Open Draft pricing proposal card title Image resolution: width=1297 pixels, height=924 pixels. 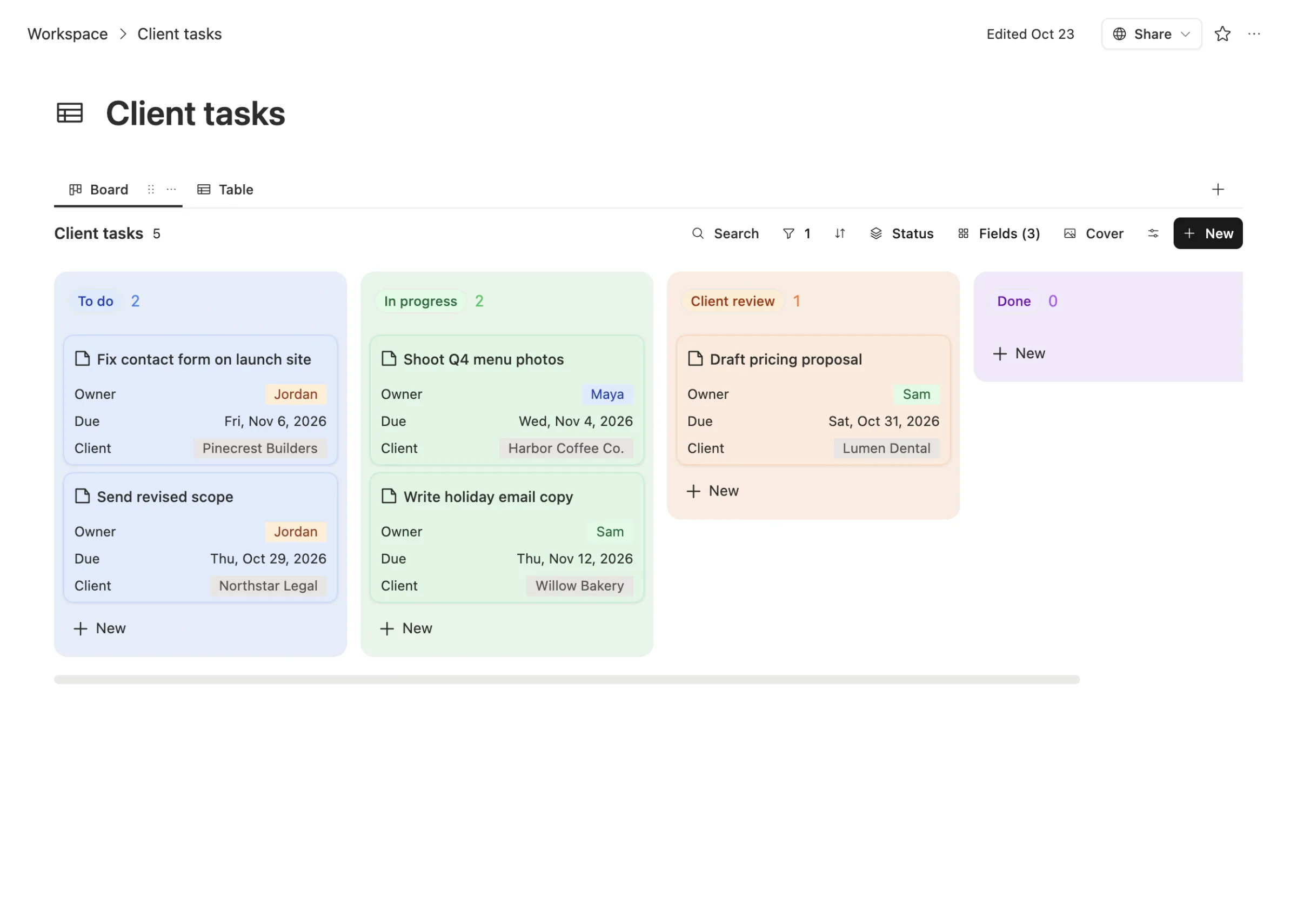pos(786,359)
